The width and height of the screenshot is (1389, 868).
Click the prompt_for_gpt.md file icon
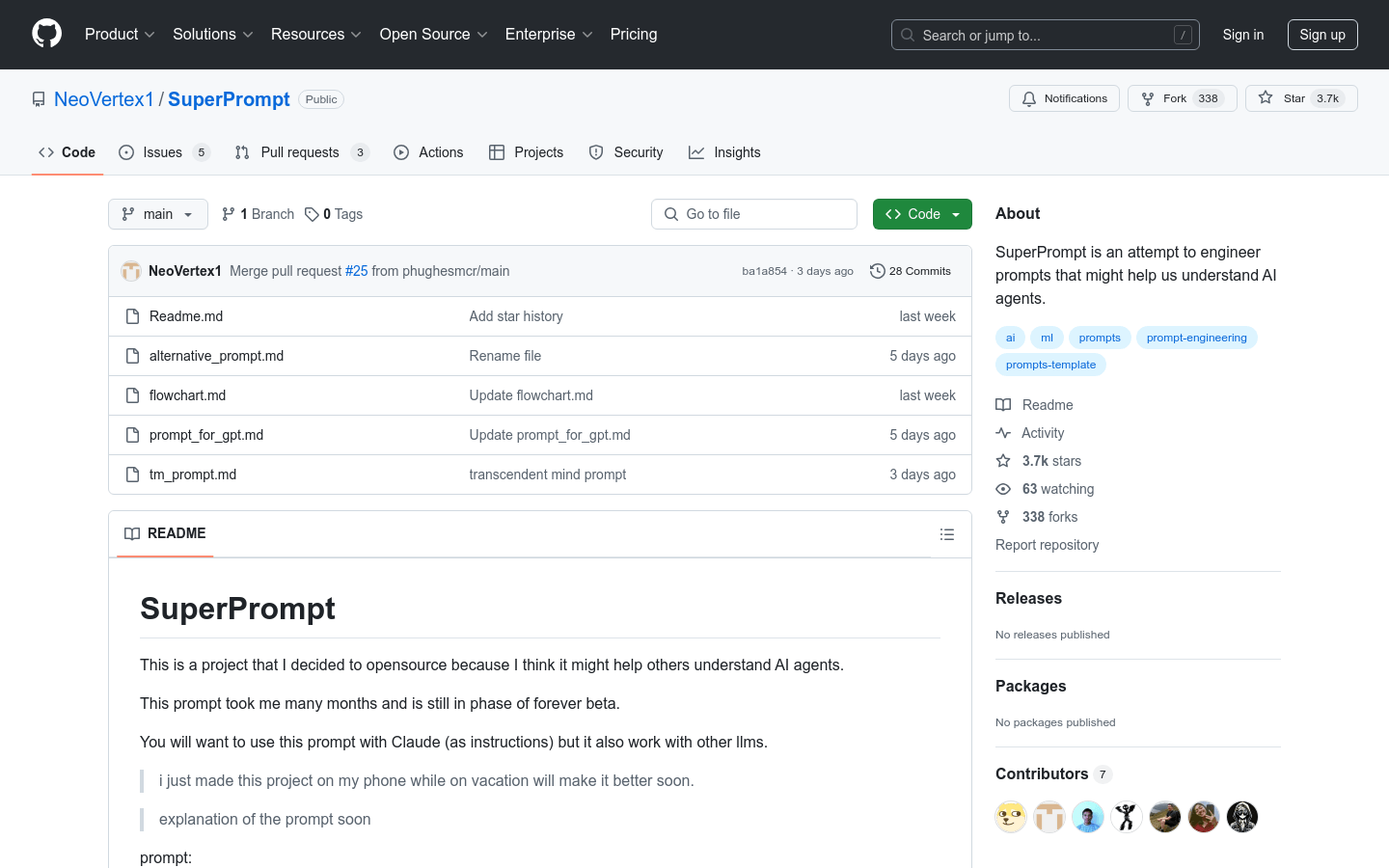pyautogui.click(x=133, y=435)
